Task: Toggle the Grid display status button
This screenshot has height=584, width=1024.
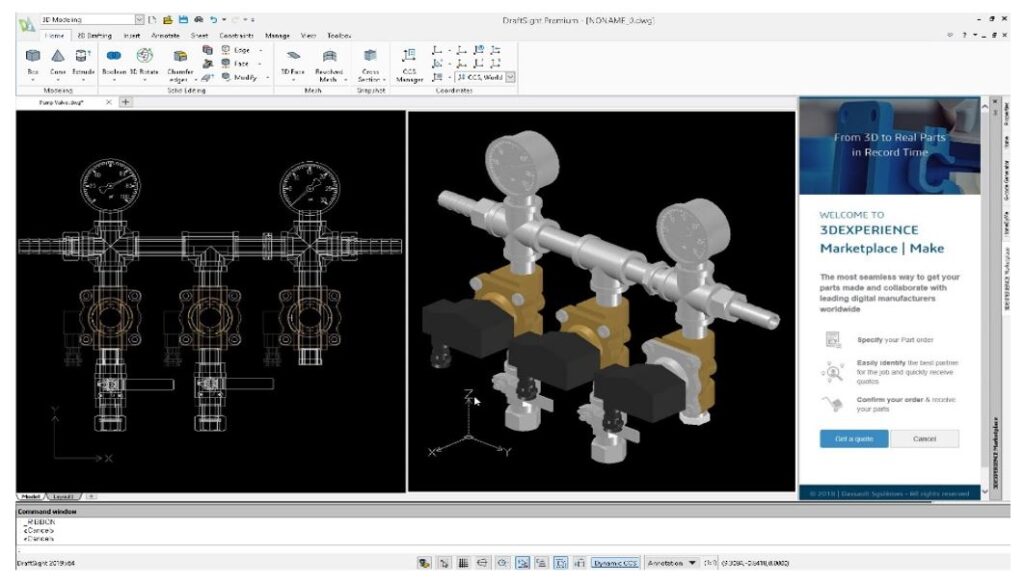Action: tap(463, 562)
